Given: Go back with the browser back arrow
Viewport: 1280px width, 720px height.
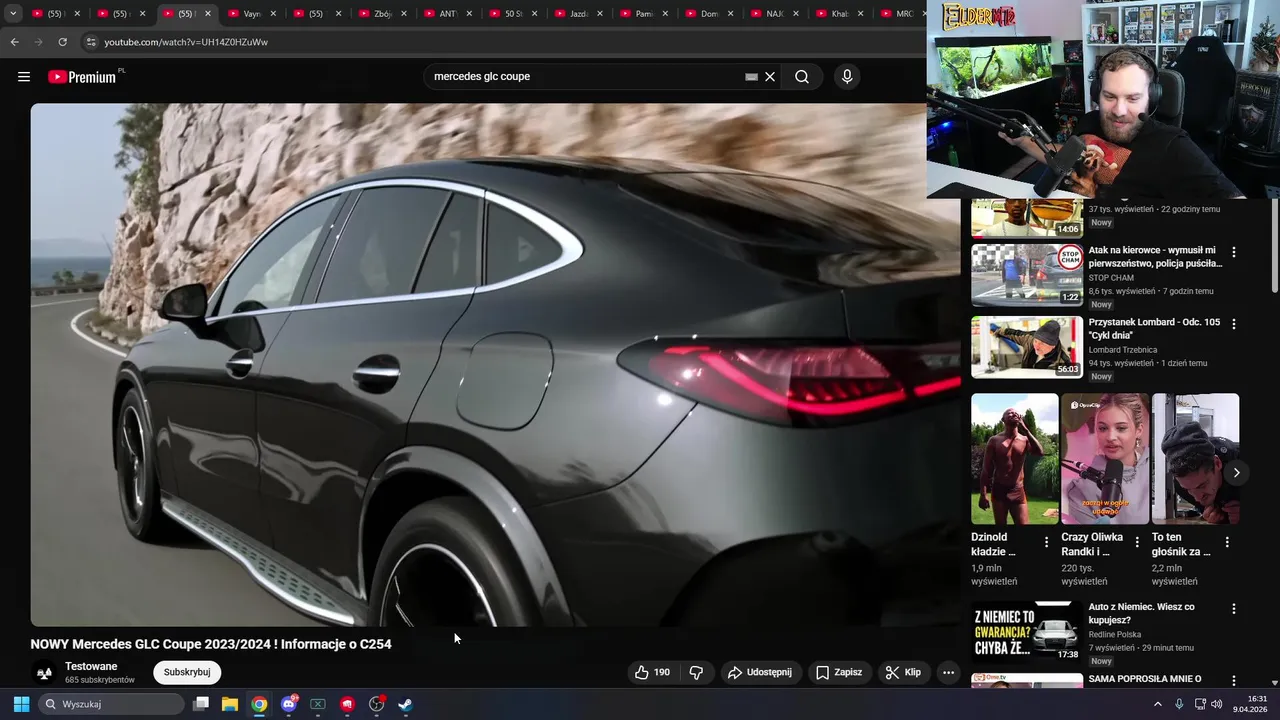Looking at the screenshot, I should tap(14, 42).
